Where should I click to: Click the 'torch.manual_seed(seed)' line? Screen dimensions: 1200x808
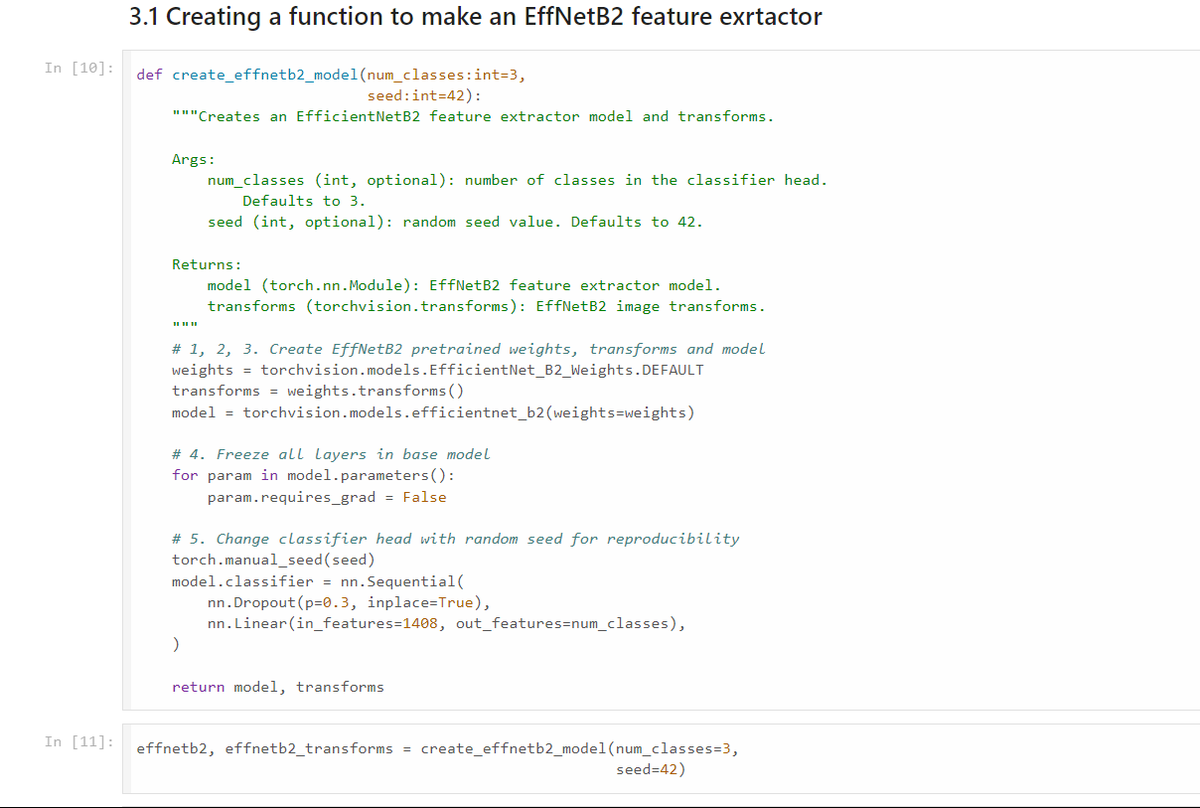tap(274, 560)
